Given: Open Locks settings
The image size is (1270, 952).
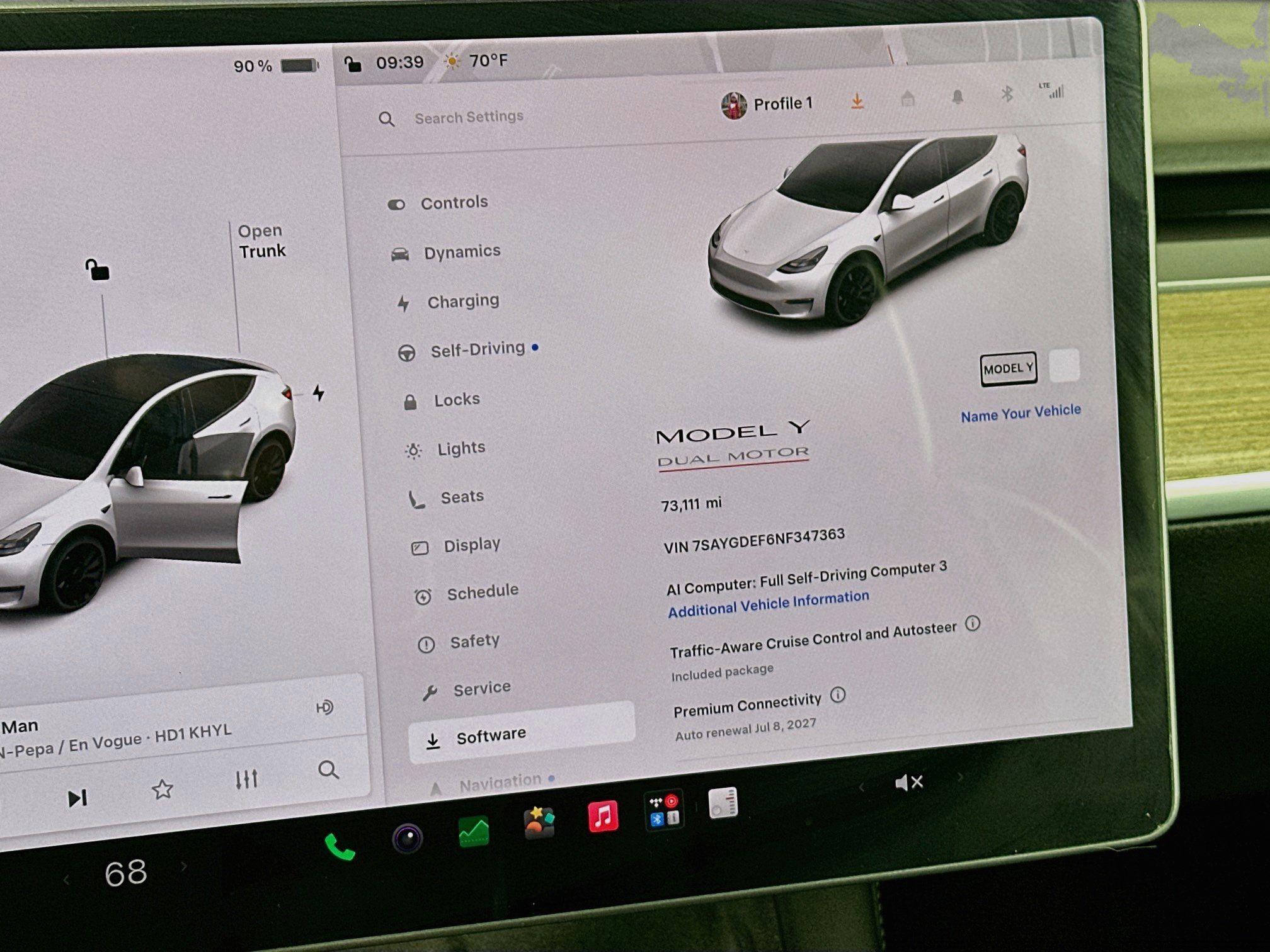Looking at the screenshot, I should pos(441,400).
